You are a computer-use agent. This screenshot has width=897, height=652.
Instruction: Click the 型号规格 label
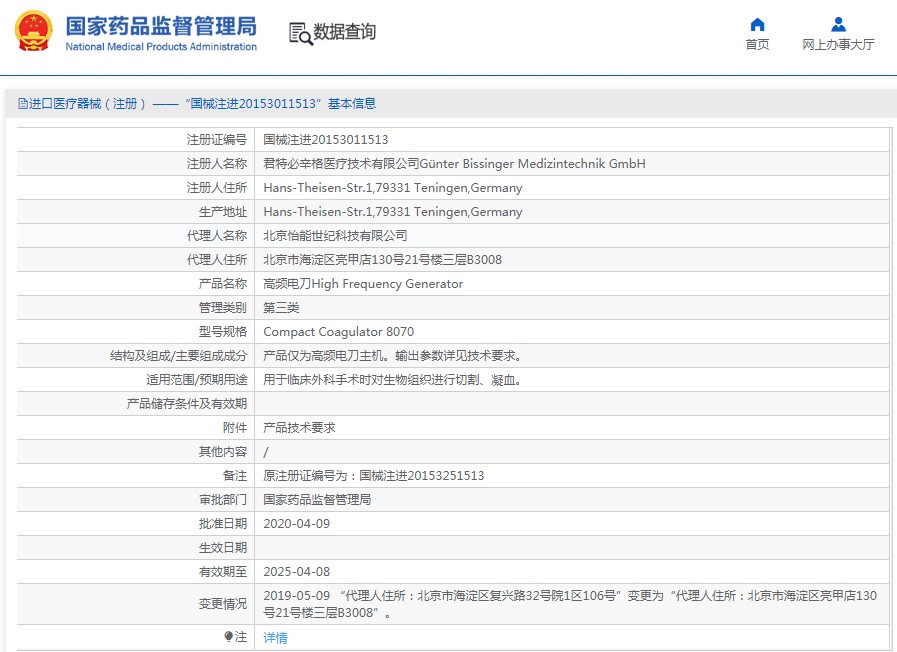(223, 332)
